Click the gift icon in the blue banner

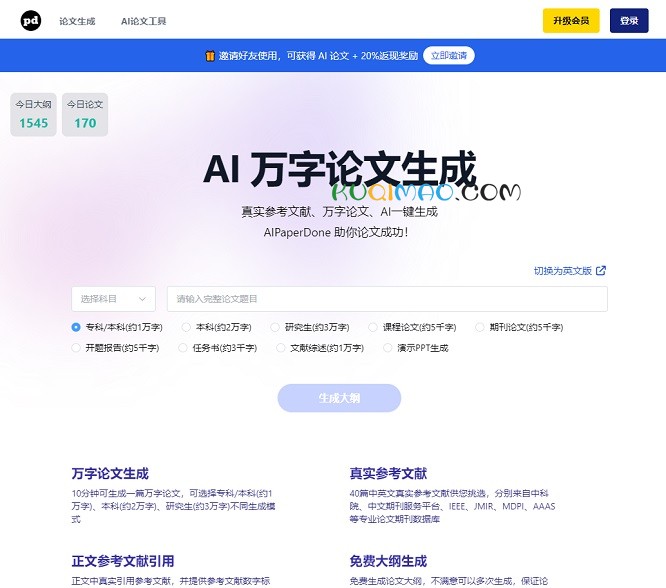tap(210, 56)
